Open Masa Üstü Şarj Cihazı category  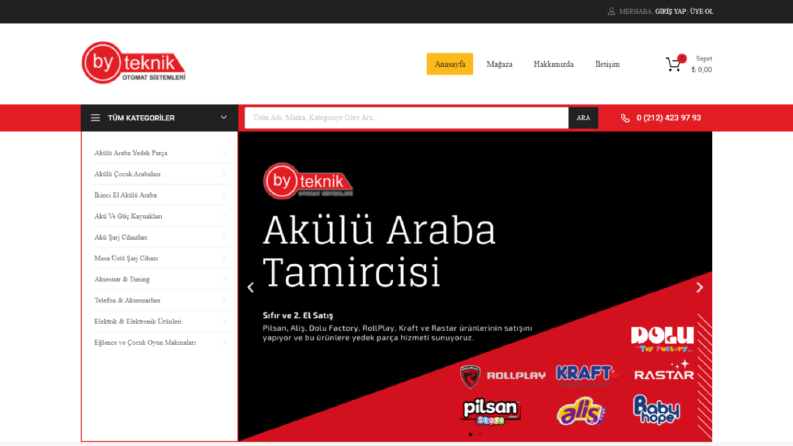click(x=126, y=258)
